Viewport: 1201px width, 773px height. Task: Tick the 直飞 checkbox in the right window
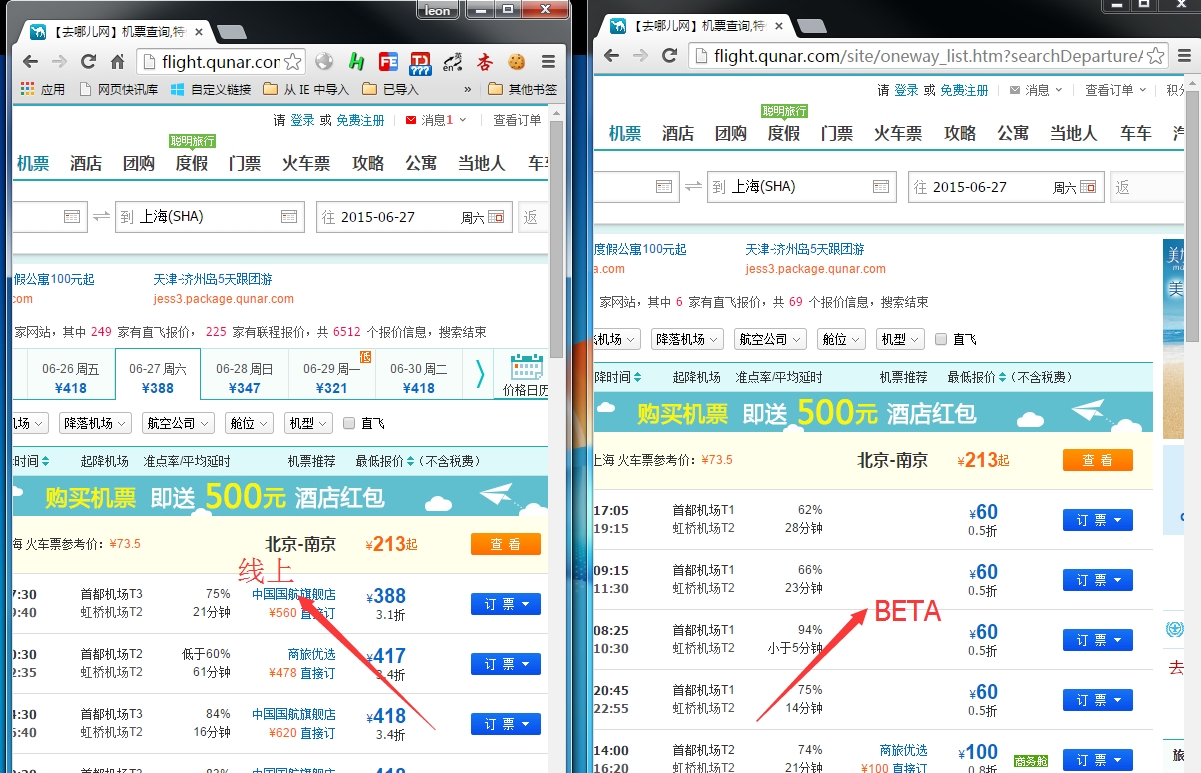pos(941,339)
